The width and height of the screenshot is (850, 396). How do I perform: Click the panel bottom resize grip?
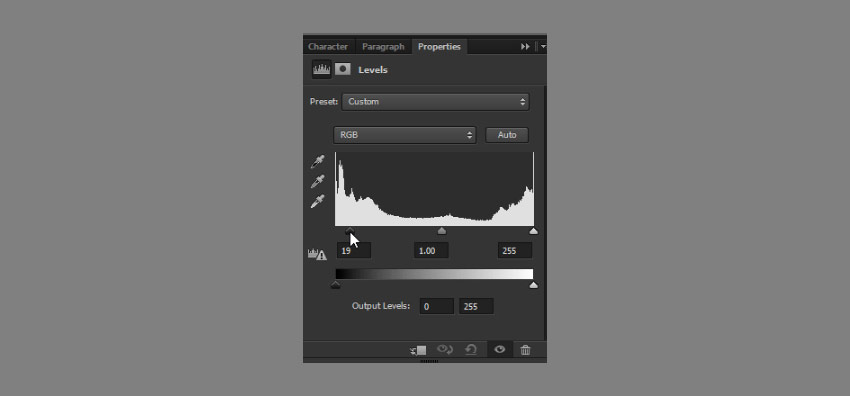point(429,361)
